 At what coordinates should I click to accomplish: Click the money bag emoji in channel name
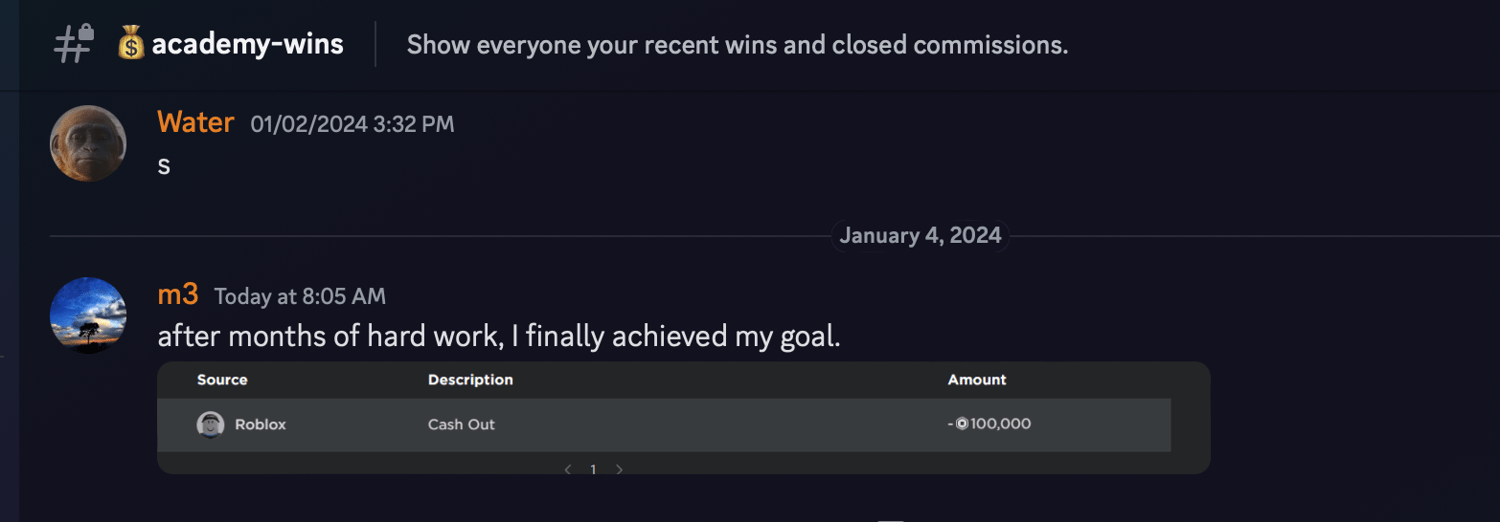click(131, 44)
